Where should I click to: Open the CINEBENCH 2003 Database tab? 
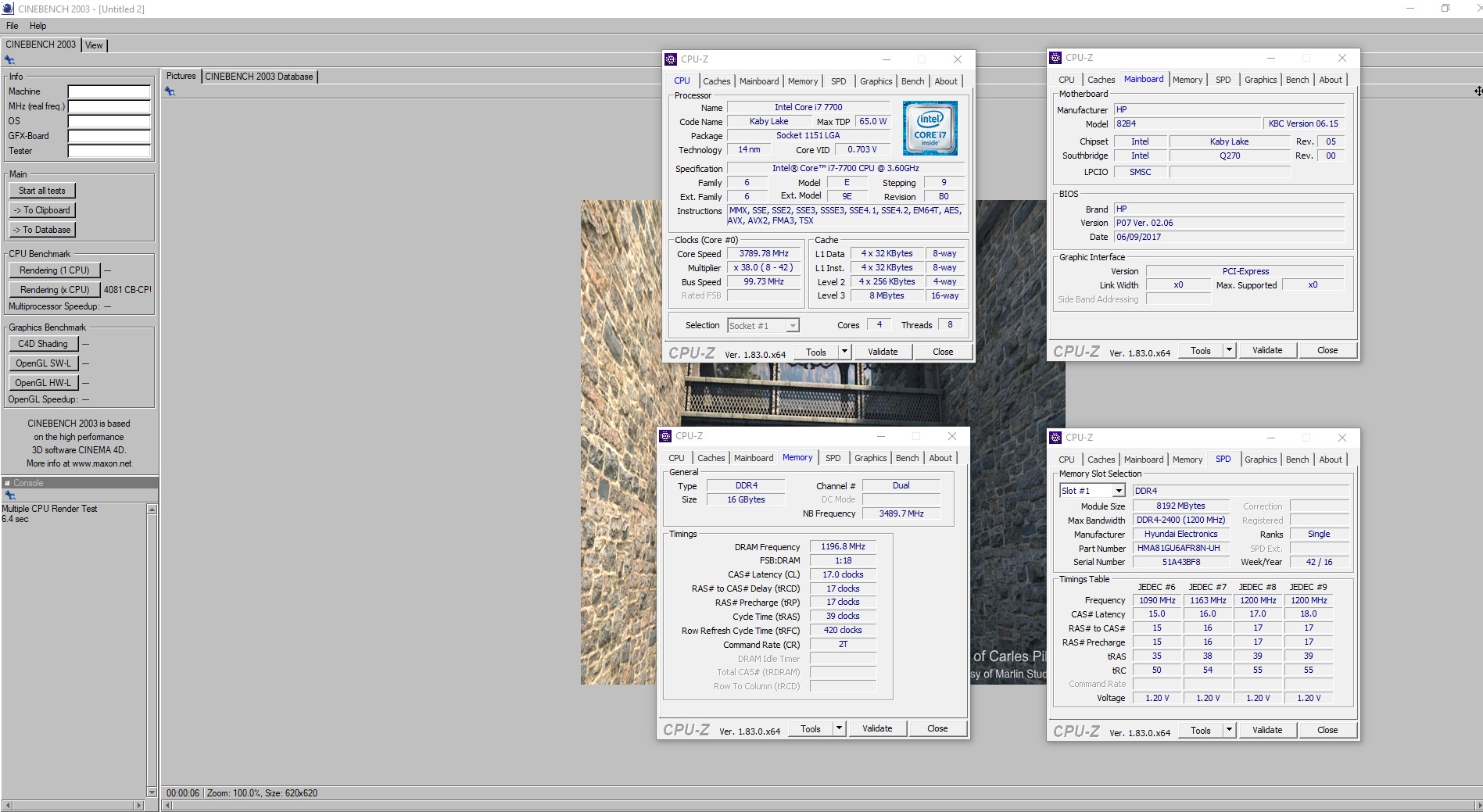click(x=259, y=77)
